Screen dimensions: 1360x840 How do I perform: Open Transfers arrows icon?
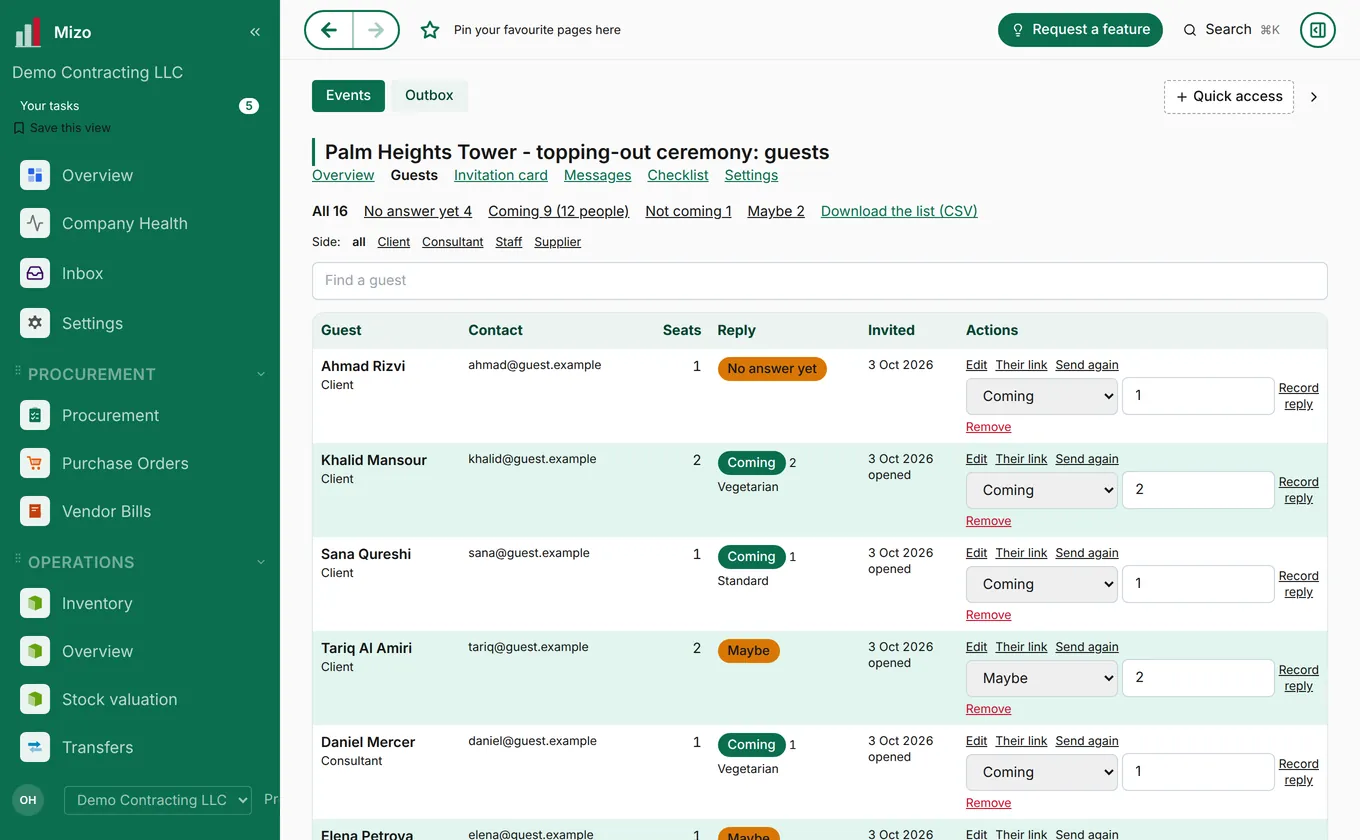click(35, 747)
